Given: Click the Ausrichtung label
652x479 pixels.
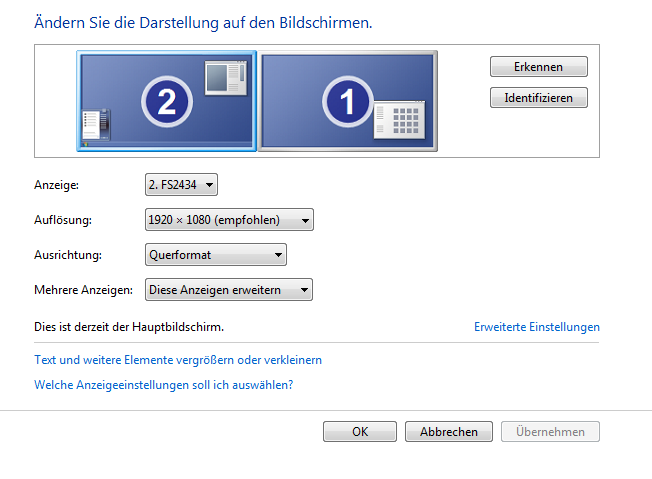Looking at the screenshot, I should 68,254.
